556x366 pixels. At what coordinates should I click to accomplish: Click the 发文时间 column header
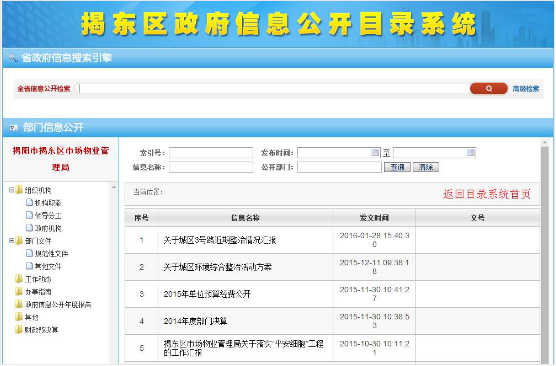pos(374,218)
